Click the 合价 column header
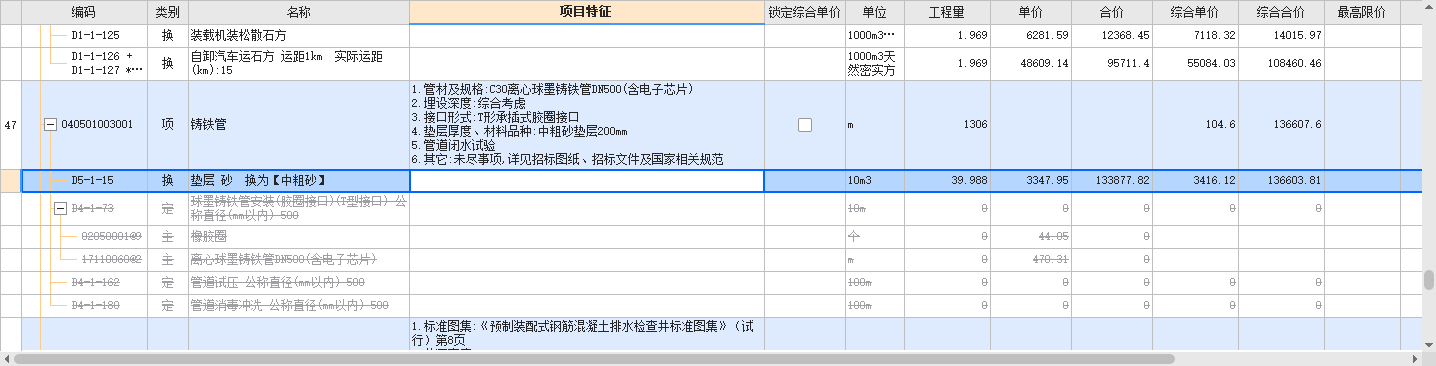The image size is (1436, 366). [1112, 12]
